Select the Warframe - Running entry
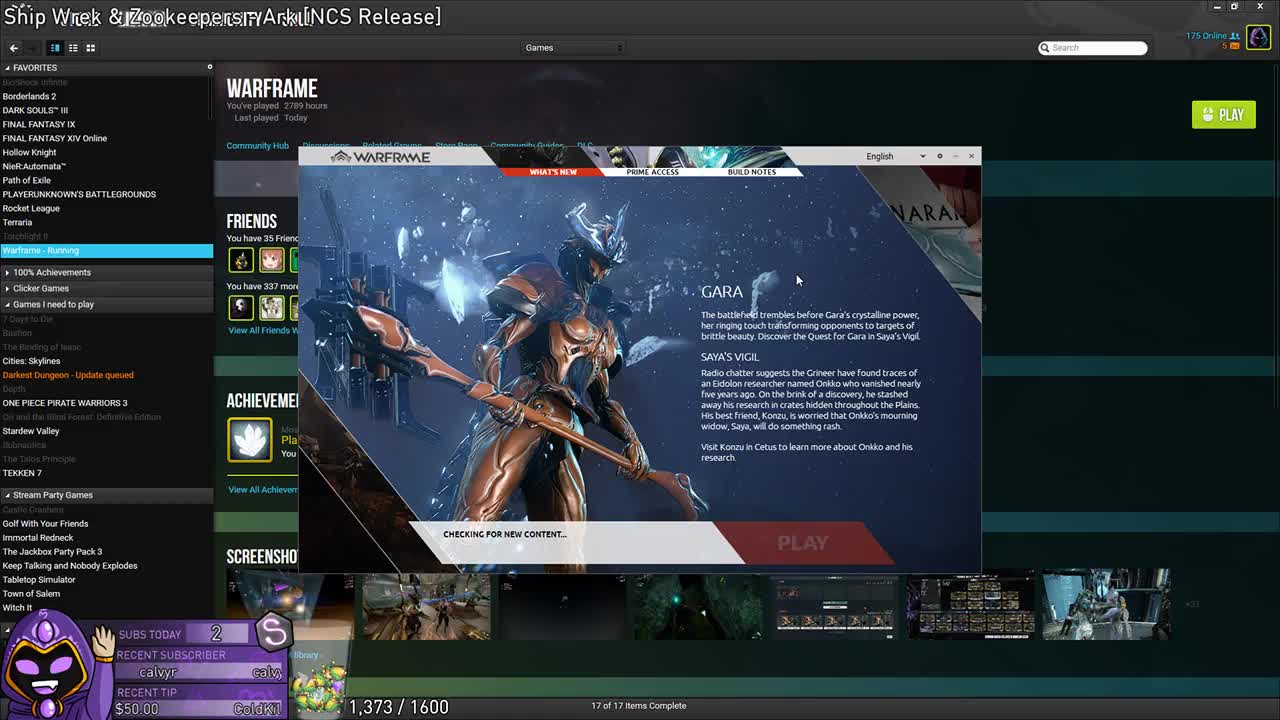 click(x=106, y=250)
